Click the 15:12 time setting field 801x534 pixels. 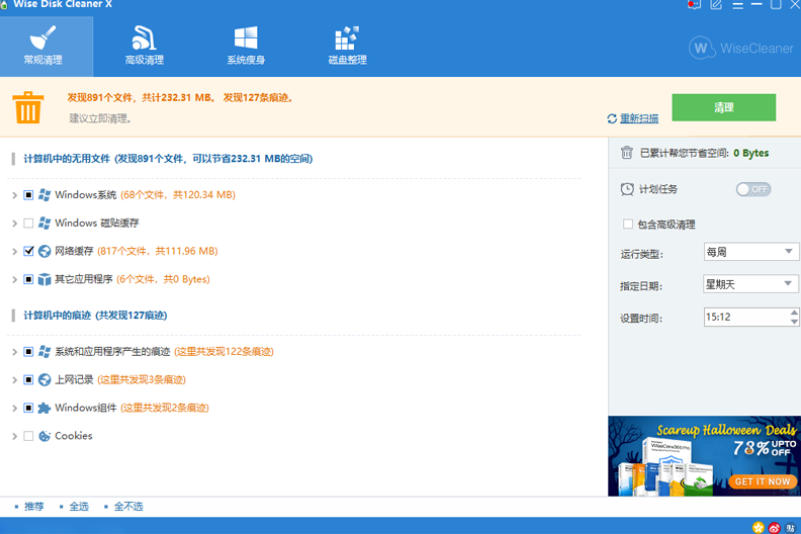point(750,317)
